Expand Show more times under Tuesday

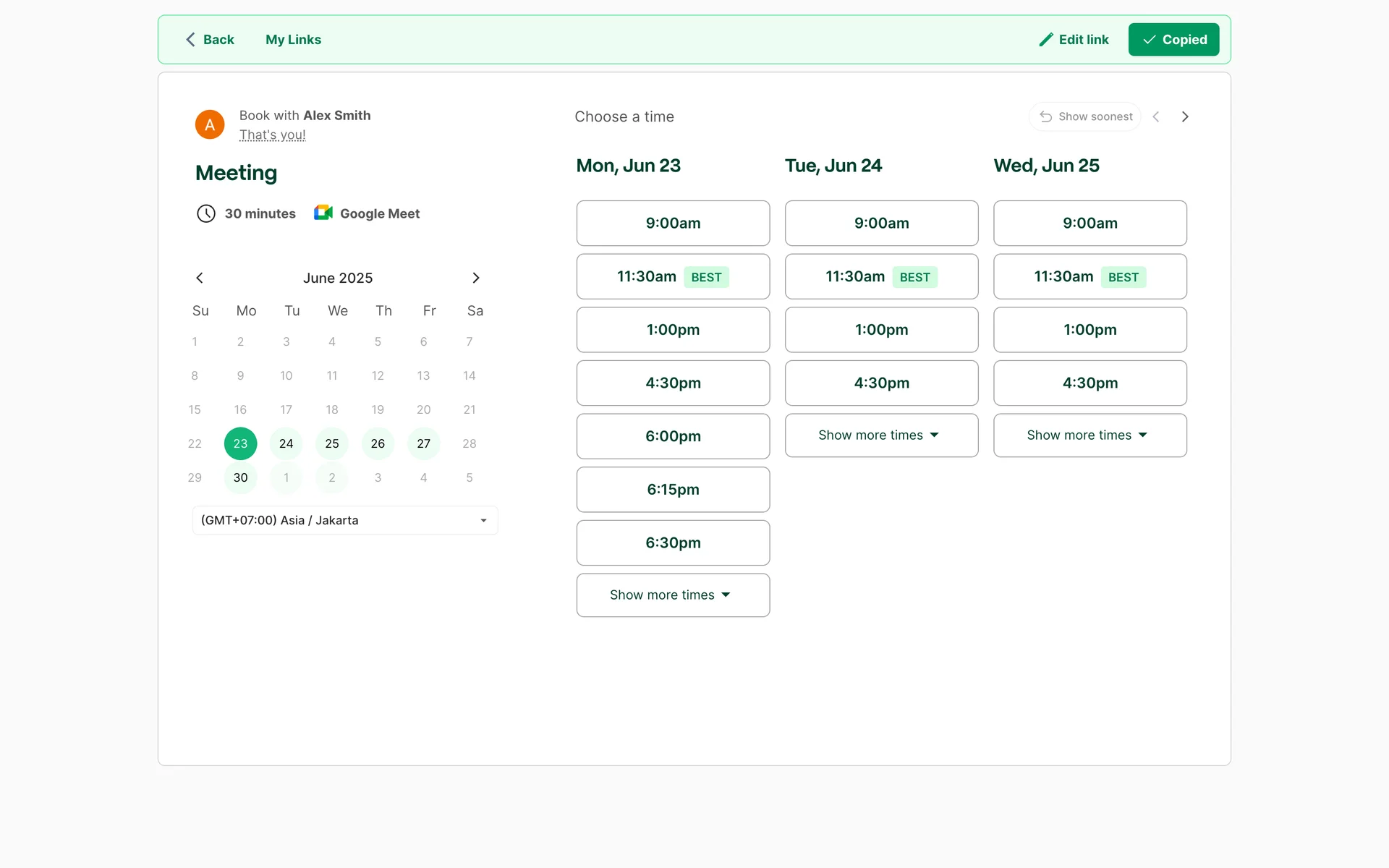click(x=880, y=435)
